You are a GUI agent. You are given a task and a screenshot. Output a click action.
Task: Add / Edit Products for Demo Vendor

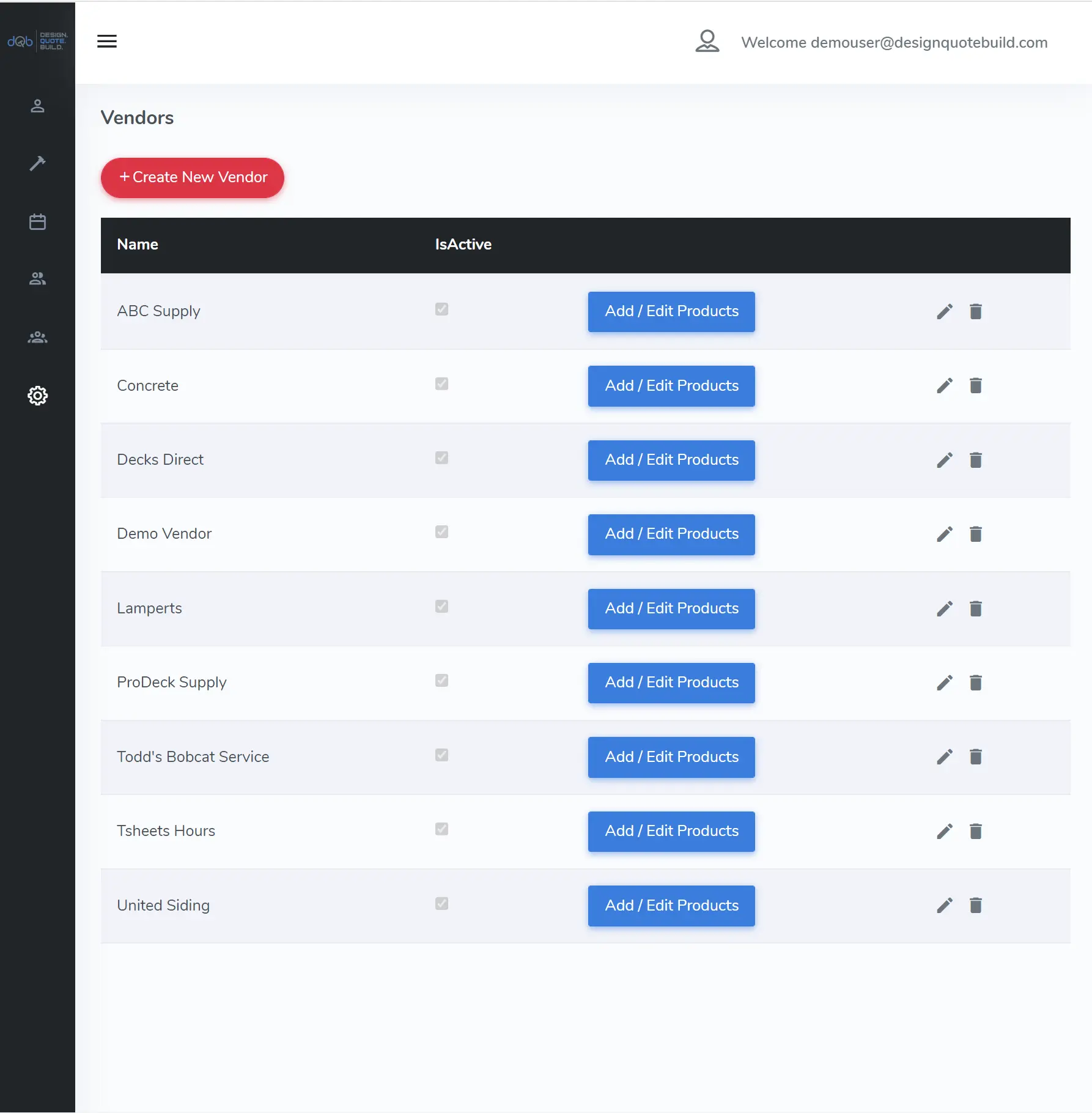tap(671, 534)
